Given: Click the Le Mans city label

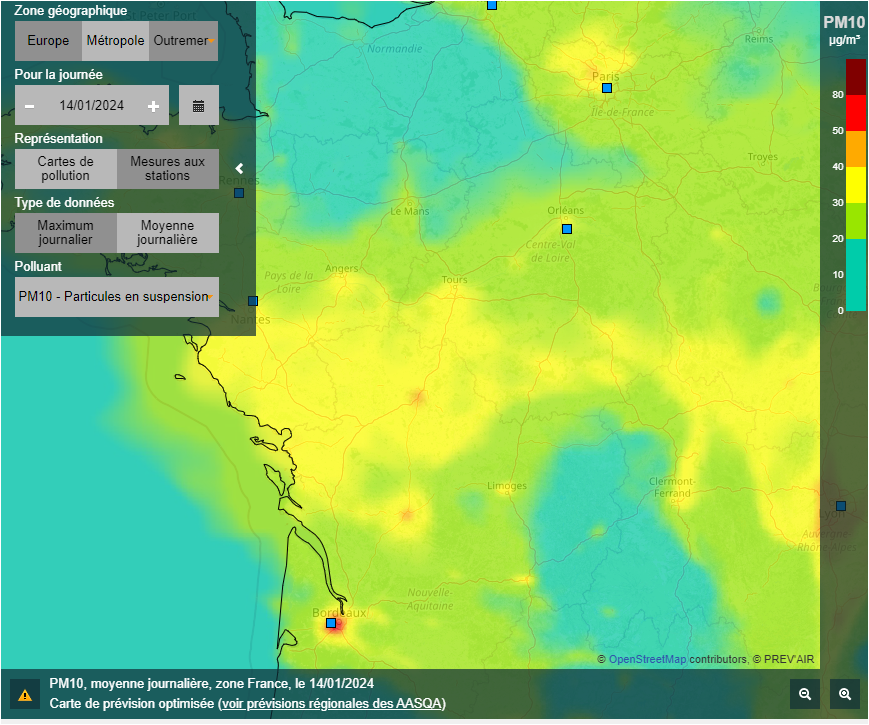Looking at the screenshot, I should pos(410,211).
